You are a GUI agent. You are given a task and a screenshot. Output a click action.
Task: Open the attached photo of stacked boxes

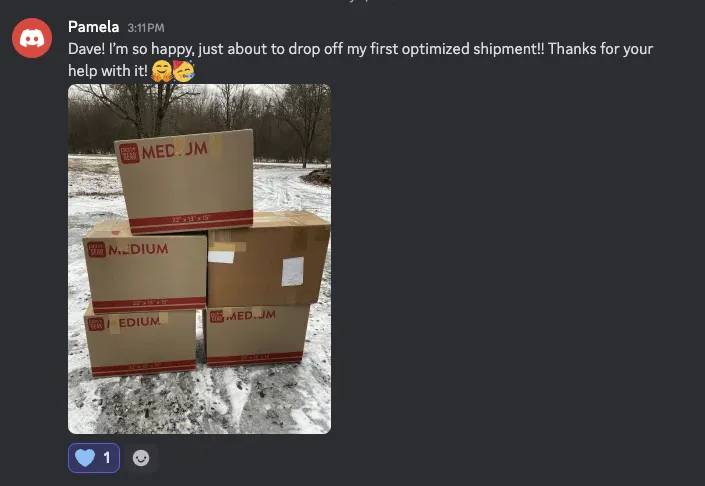(199, 259)
